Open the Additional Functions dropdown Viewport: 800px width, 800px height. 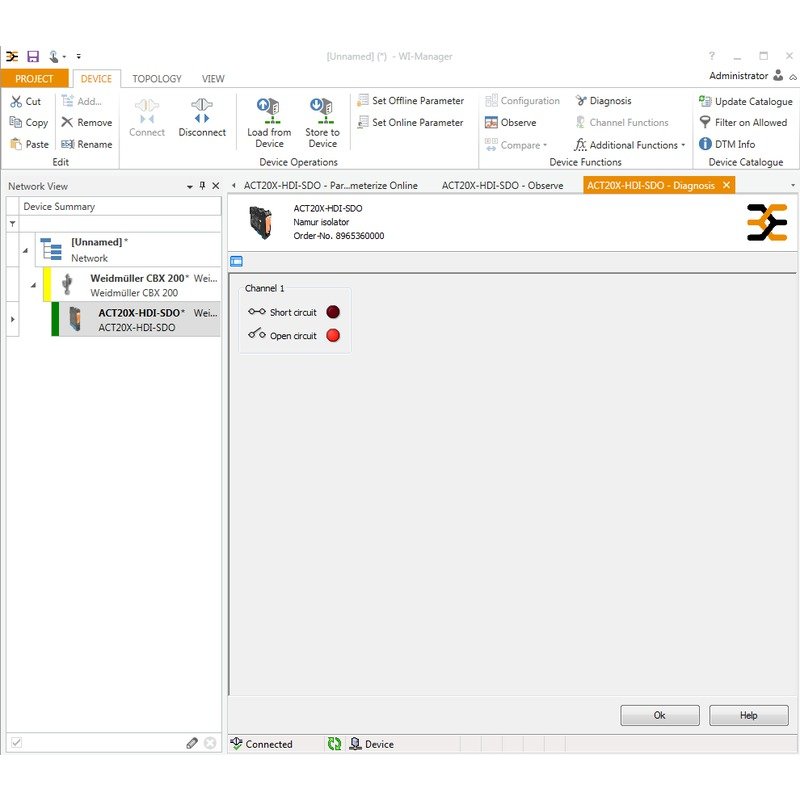[x=630, y=145]
